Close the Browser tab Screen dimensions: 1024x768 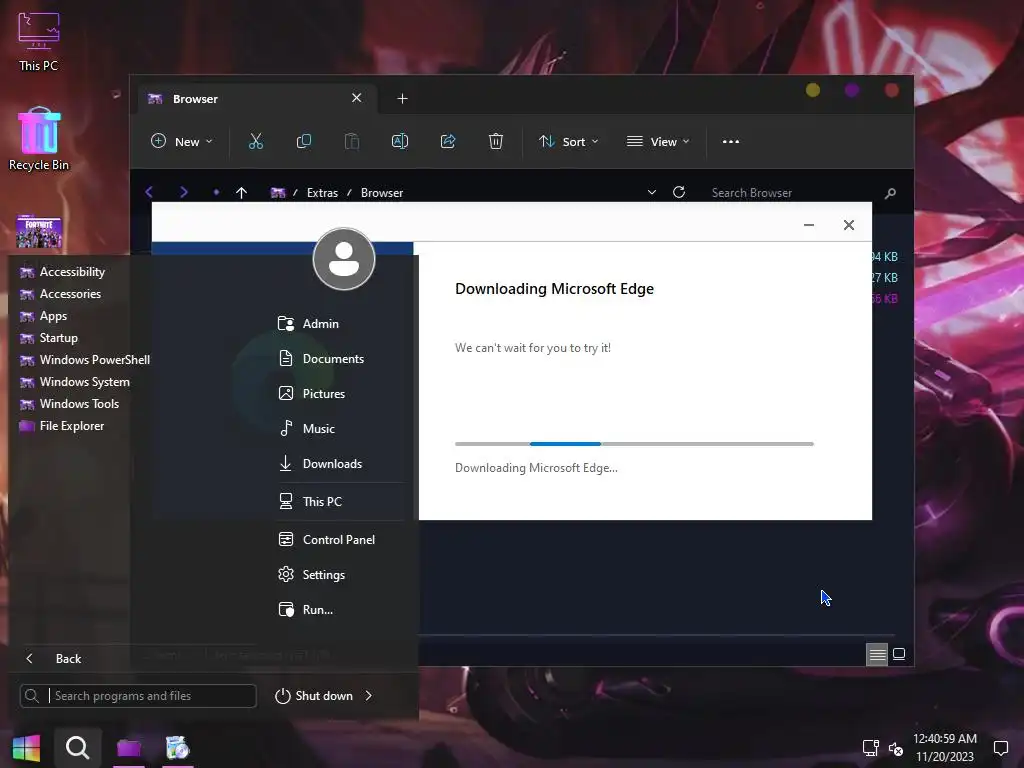click(x=357, y=98)
